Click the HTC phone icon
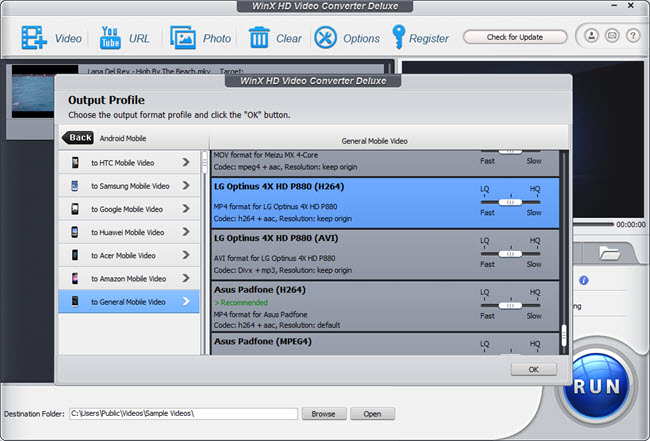This screenshot has width=650, height=441. point(75,162)
